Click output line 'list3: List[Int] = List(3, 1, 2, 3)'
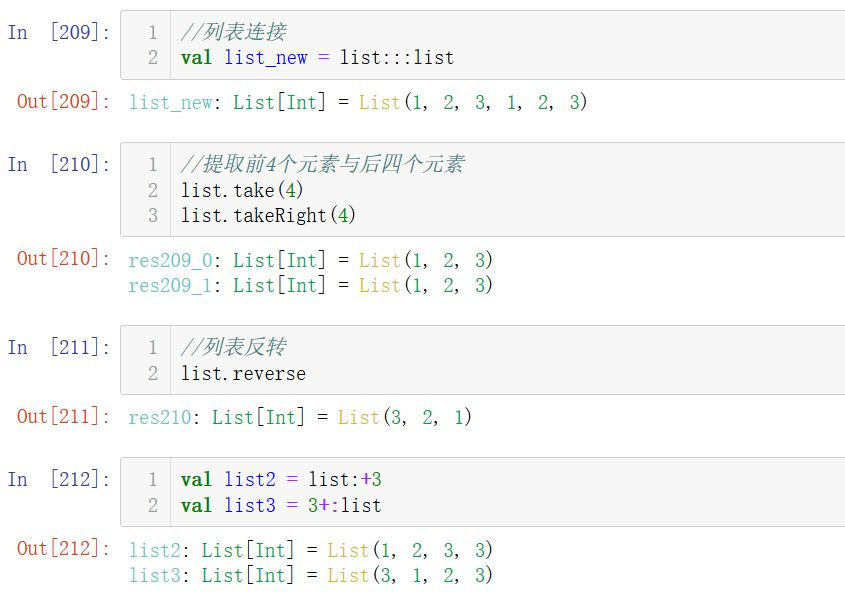This screenshot has width=845, height=601. (x=310, y=575)
